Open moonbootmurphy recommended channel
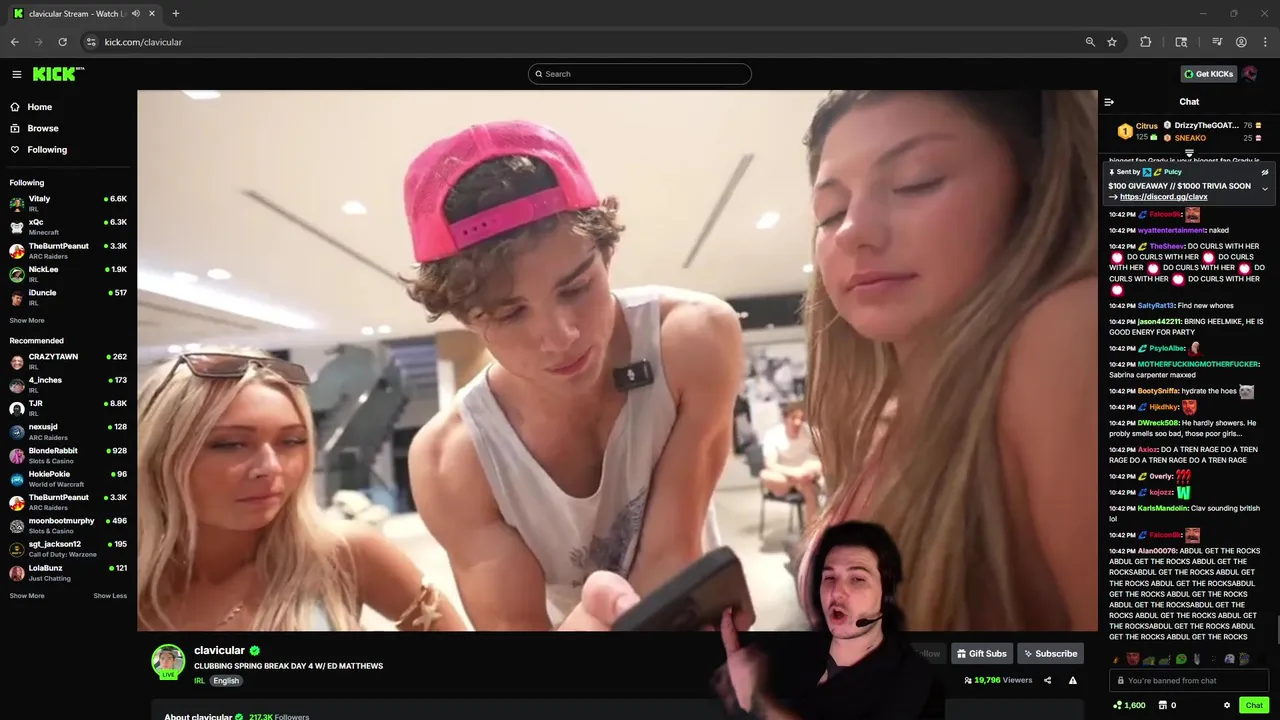Screen dimensions: 1280x720 (x=68, y=526)
